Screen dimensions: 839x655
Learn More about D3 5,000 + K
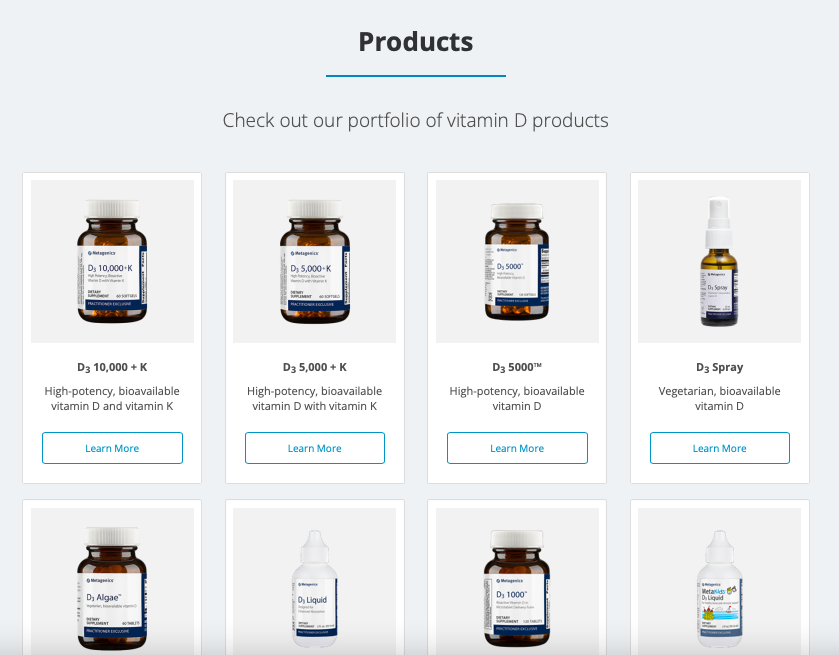point(315,448)
